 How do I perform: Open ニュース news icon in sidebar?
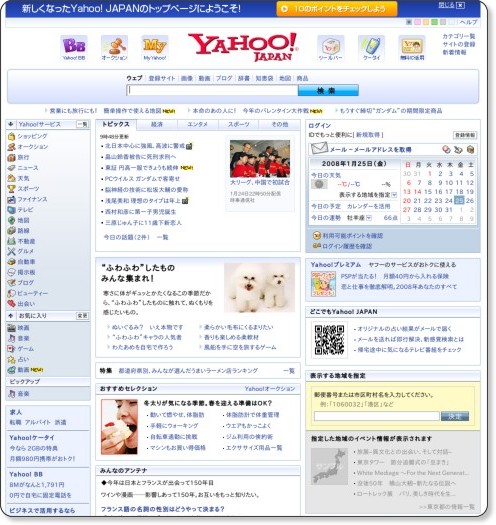(x=11, y=168)
